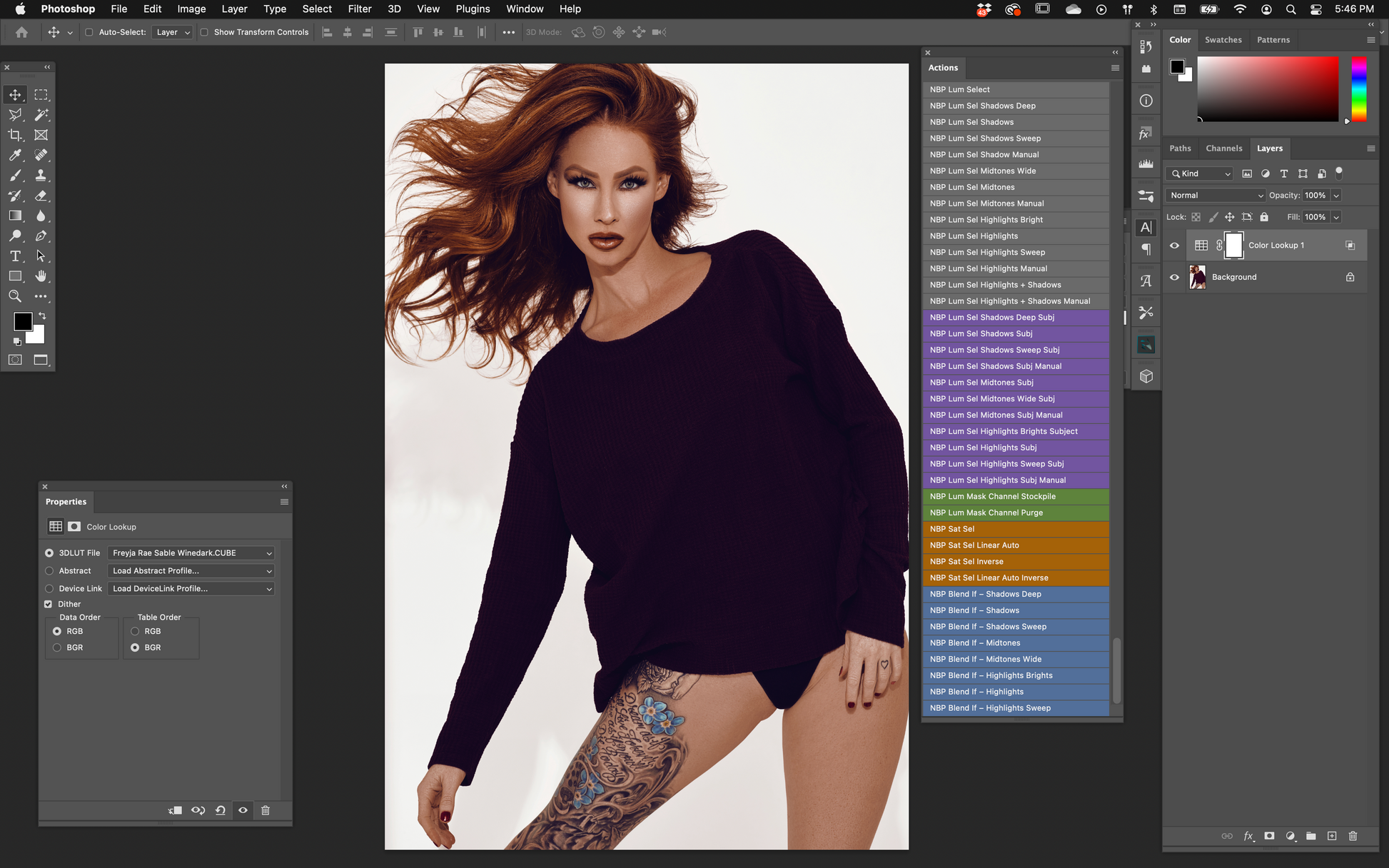Image resolution: width=1389 pixels, height=868 pixels.
Task: Click the Add layer mask icon in Layers panel
Action: pos(1269,836)
